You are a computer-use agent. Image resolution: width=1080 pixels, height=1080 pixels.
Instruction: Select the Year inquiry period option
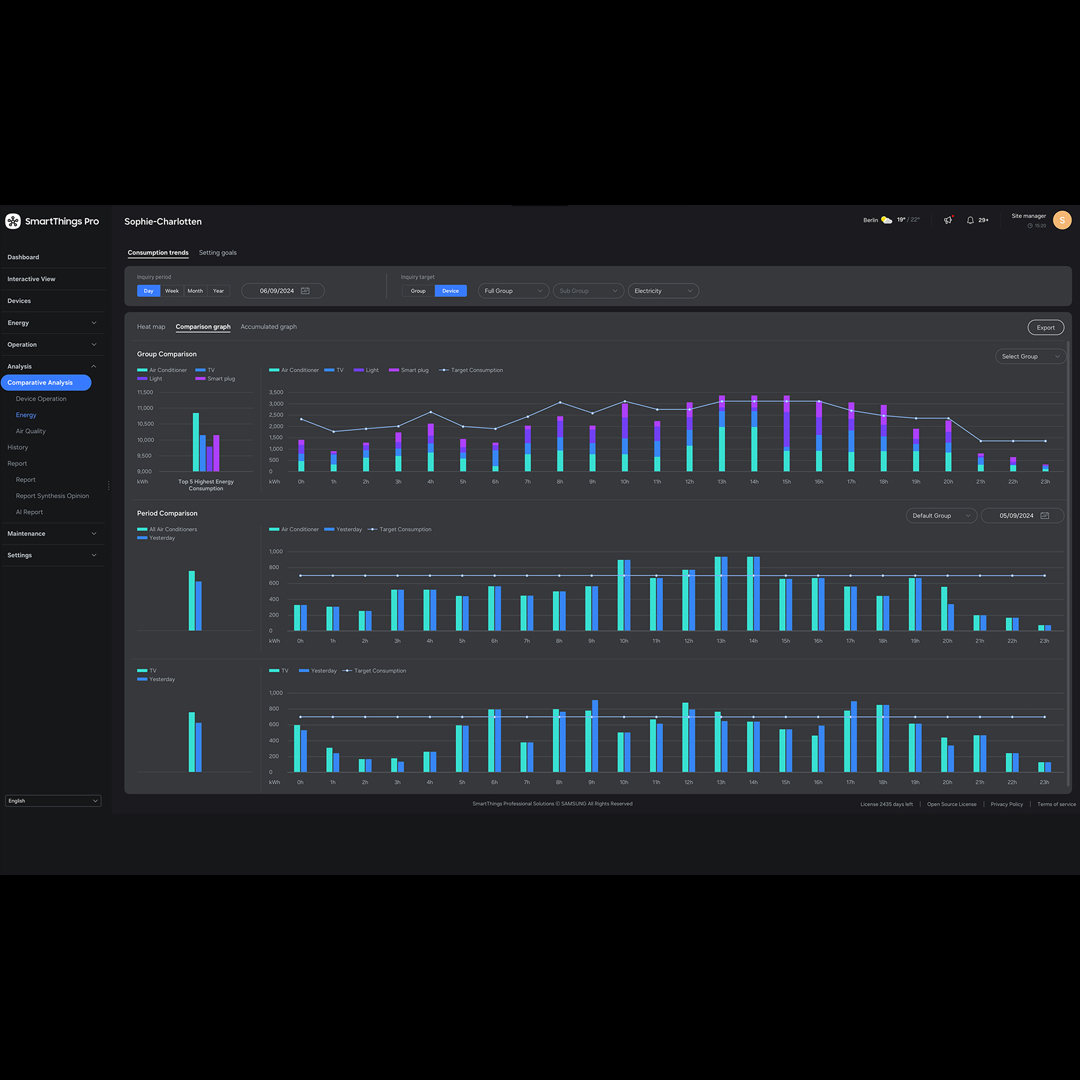(x=218, y=291)
